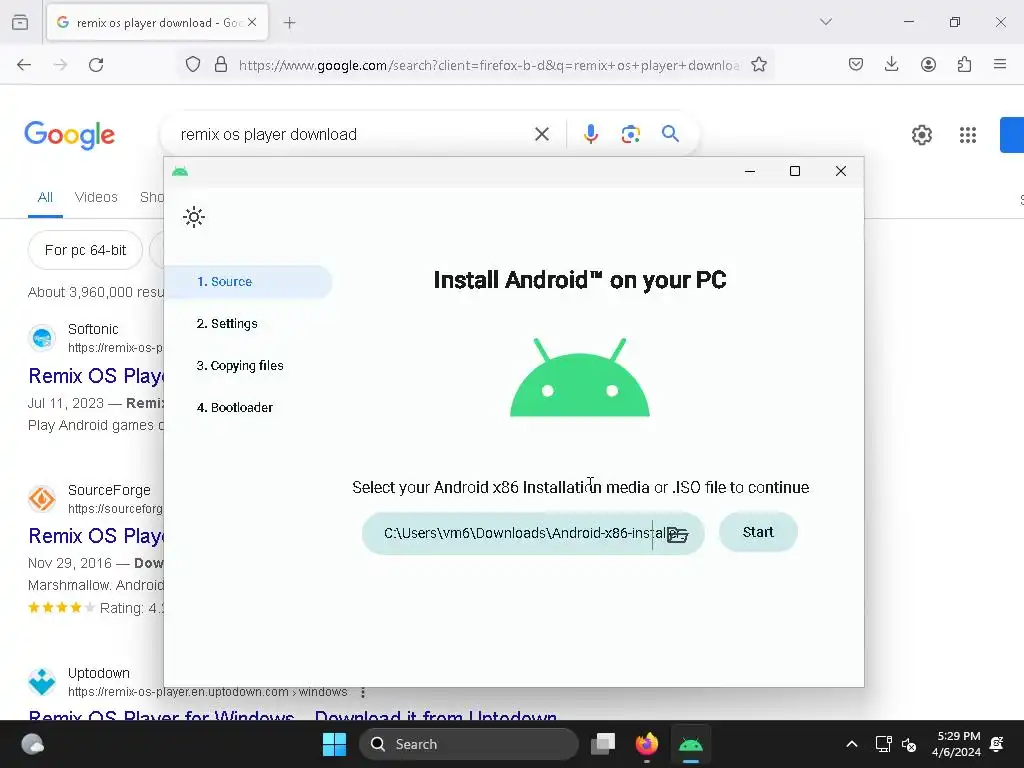Toggle the light/dark theme sun icon

[194, 217]
